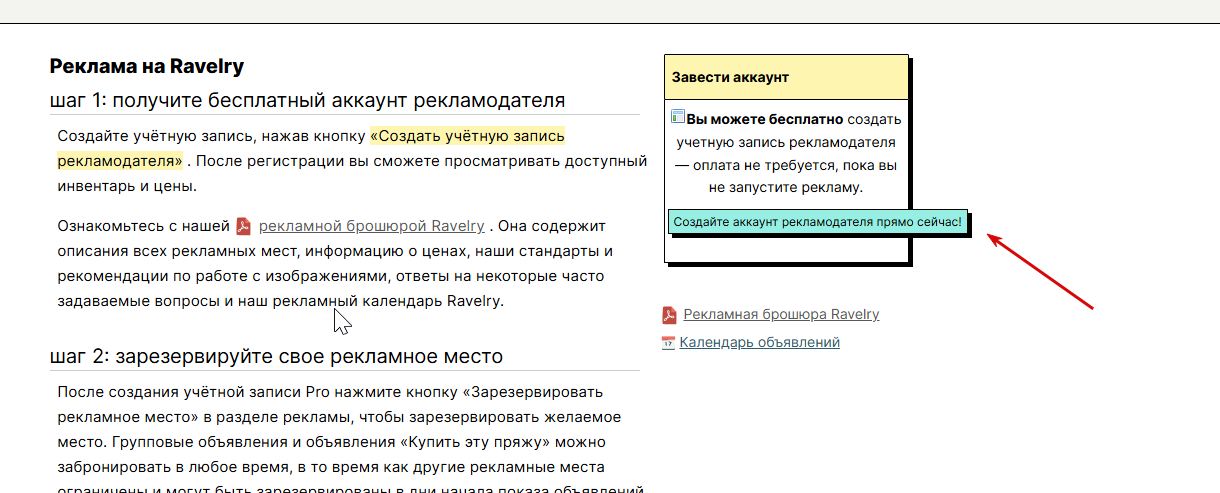Open the inline link рекламной брошюрой Ravelry
This screenshot has width=1220, height=493.
point(371,226)
